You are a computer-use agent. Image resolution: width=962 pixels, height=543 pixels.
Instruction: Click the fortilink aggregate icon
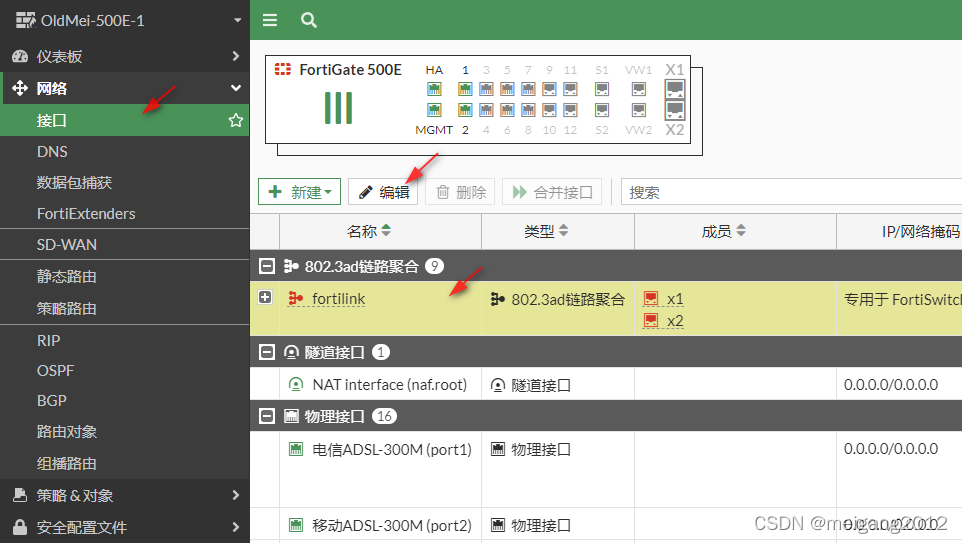pyautogui.click(x=296, y=298)
